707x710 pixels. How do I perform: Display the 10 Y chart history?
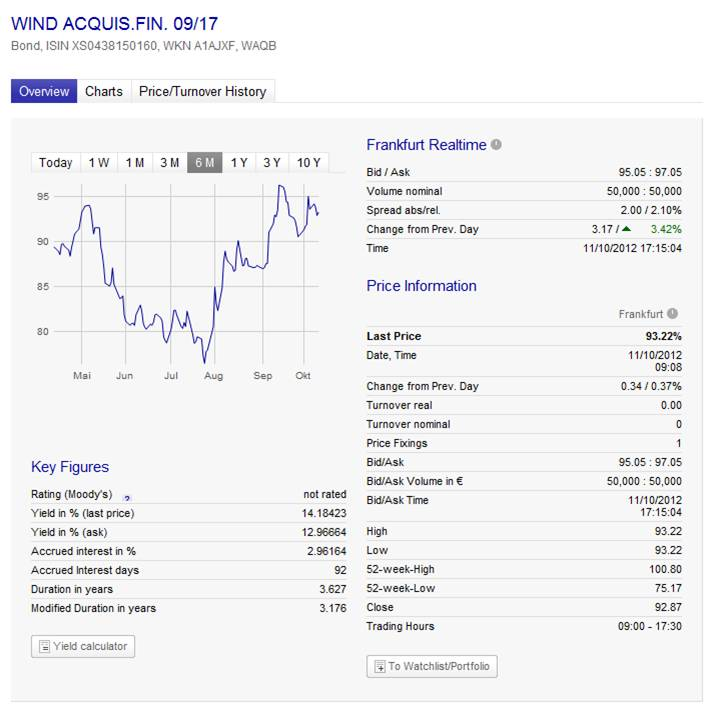point(309,163)
